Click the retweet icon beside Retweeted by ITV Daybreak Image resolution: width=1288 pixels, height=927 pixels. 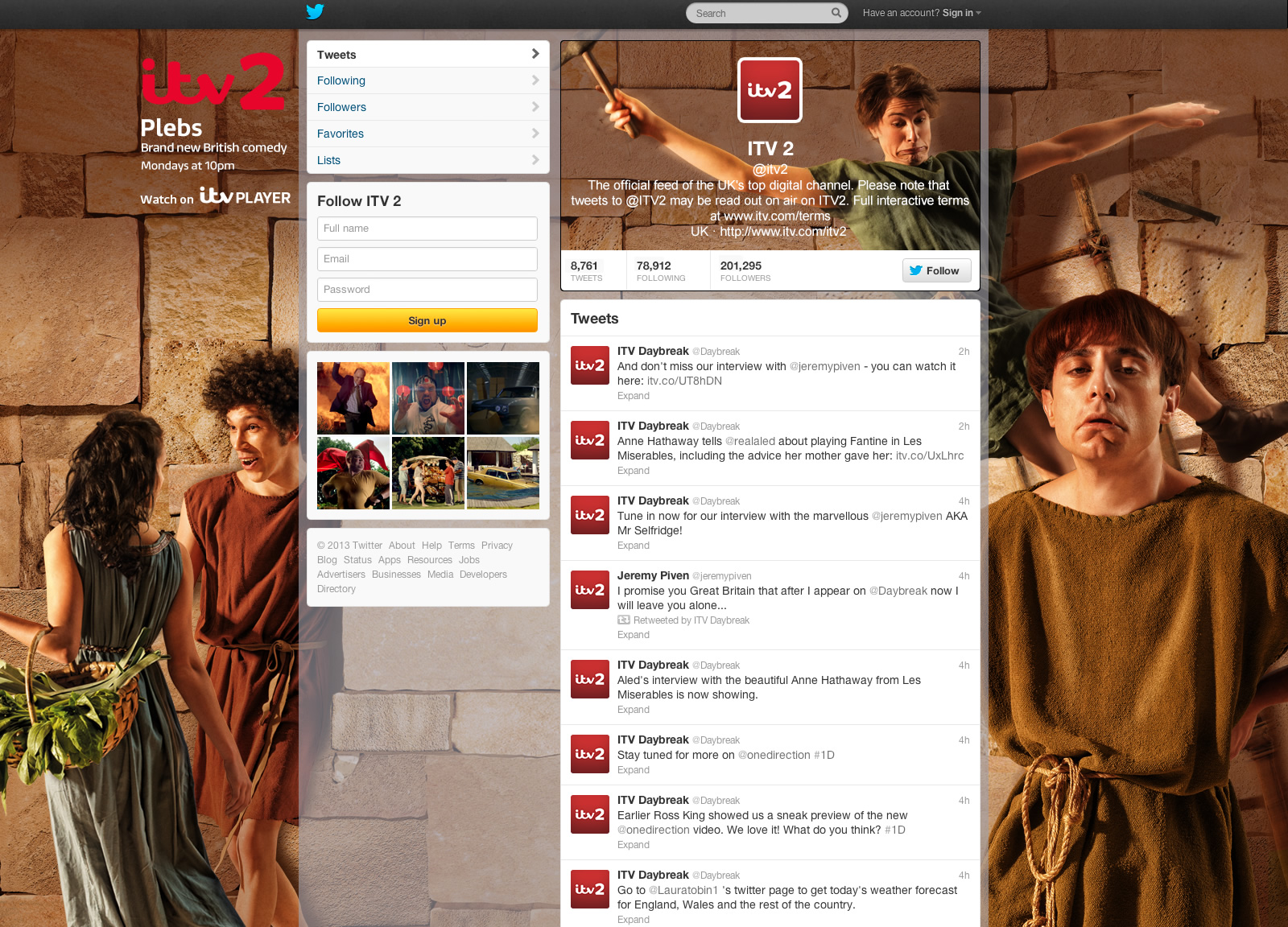[x=623, y=620]
